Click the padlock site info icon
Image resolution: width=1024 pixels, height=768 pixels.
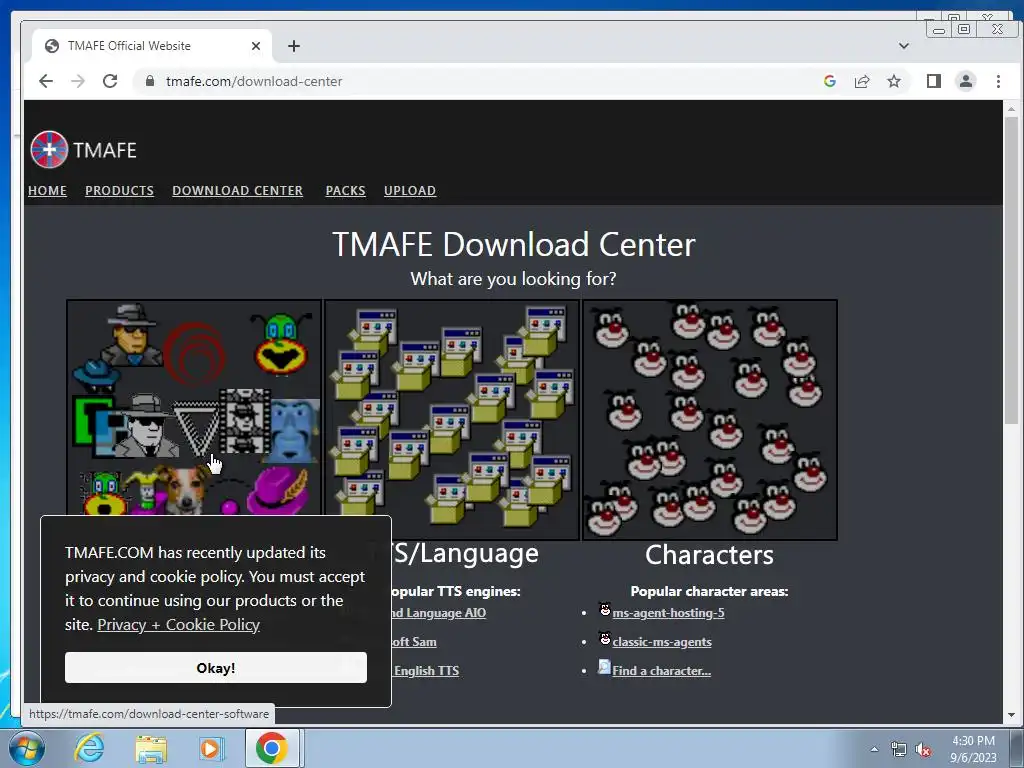150,81
